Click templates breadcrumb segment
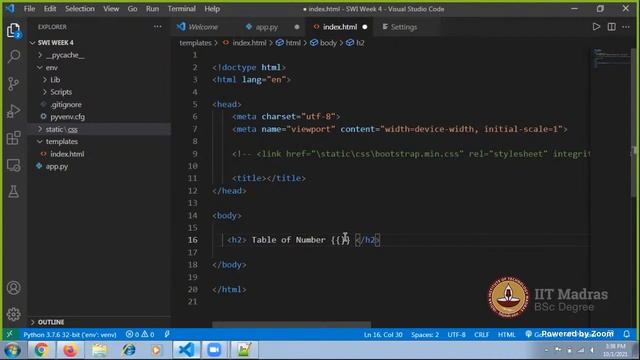 (196, 42)
